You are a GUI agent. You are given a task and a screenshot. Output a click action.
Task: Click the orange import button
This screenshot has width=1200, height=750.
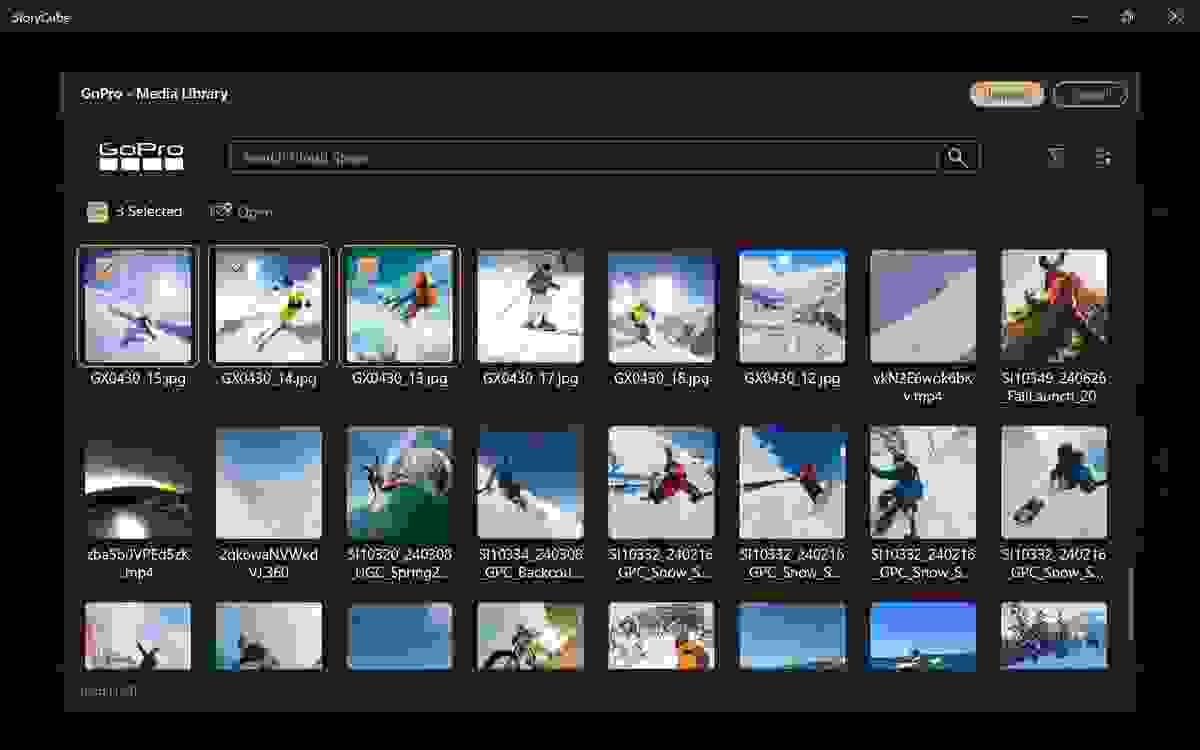(1006, 94)
